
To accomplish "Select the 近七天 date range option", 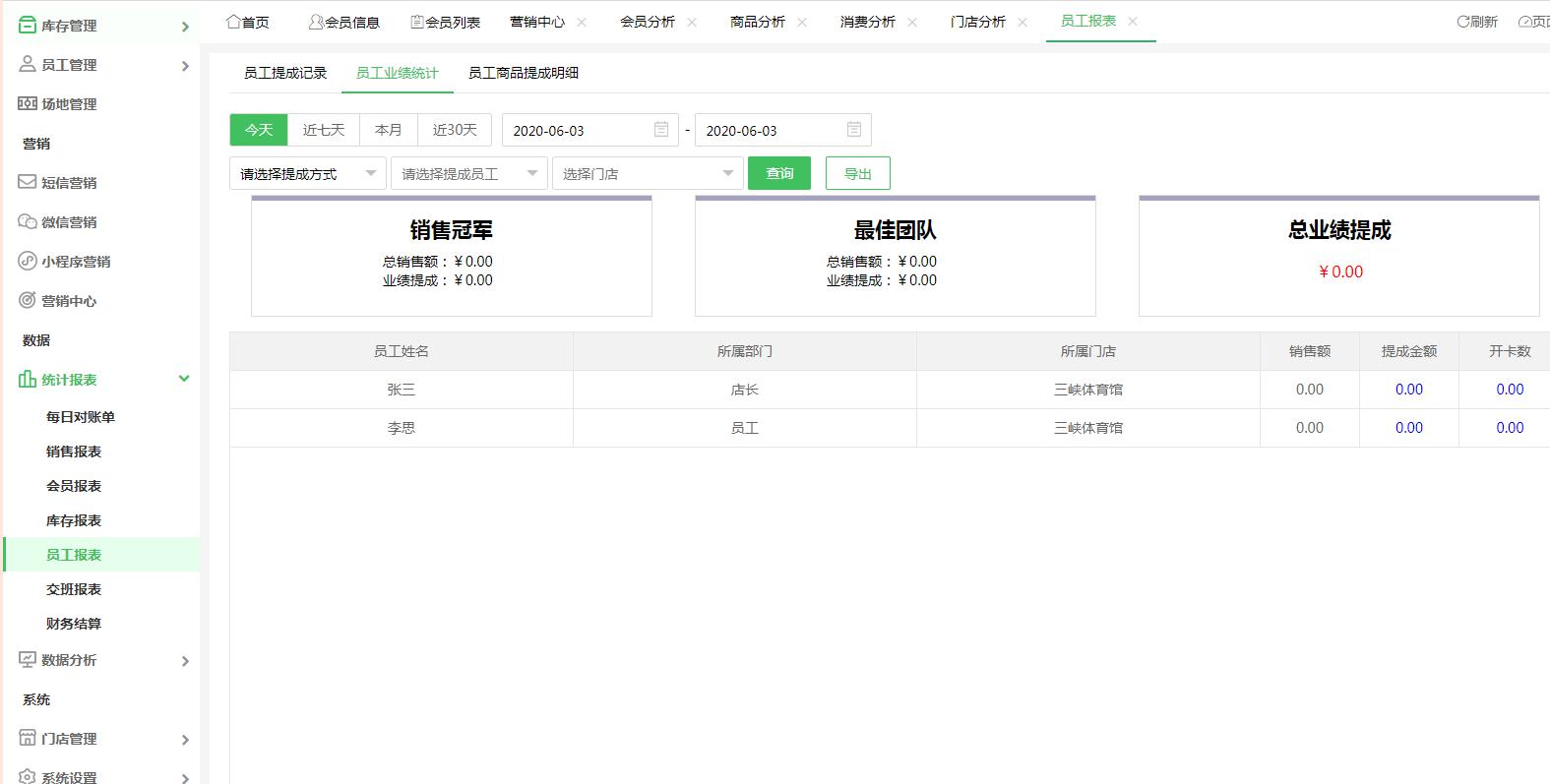I will [x=324, y=130].
